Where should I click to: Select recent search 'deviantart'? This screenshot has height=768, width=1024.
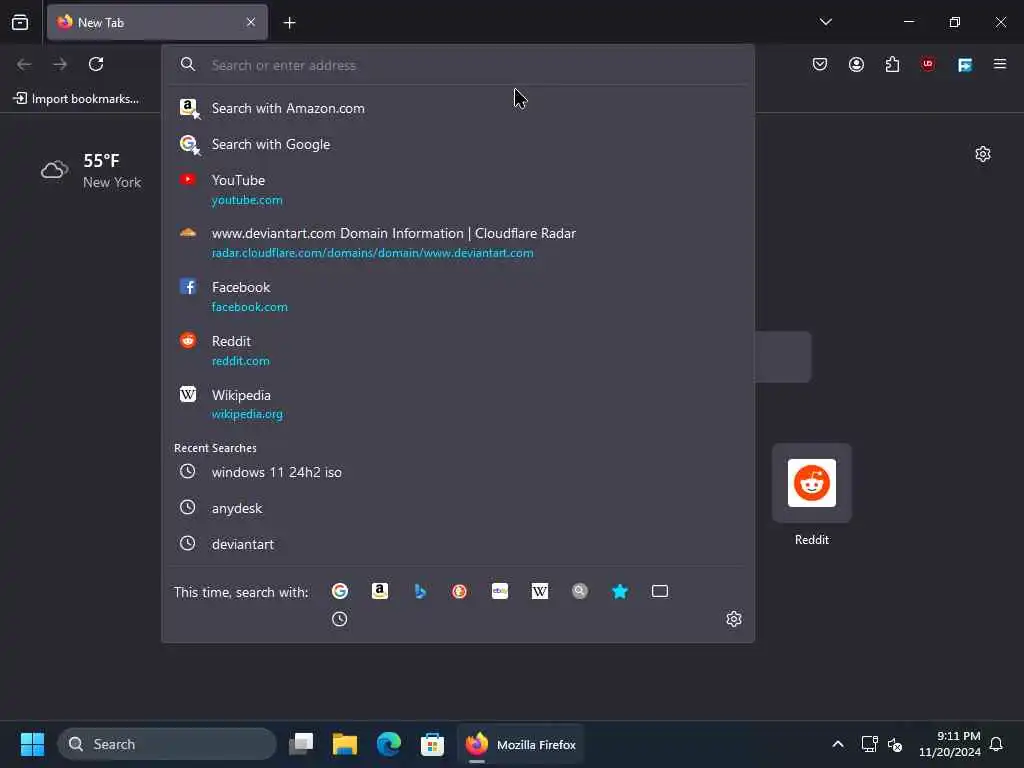pos(458,544)
